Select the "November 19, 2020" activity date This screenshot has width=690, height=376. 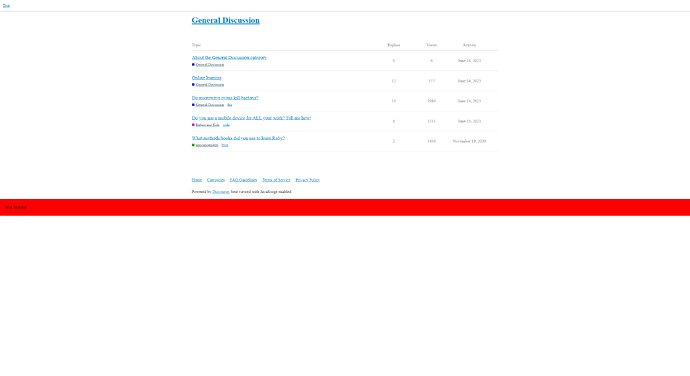tap(470, 141)
